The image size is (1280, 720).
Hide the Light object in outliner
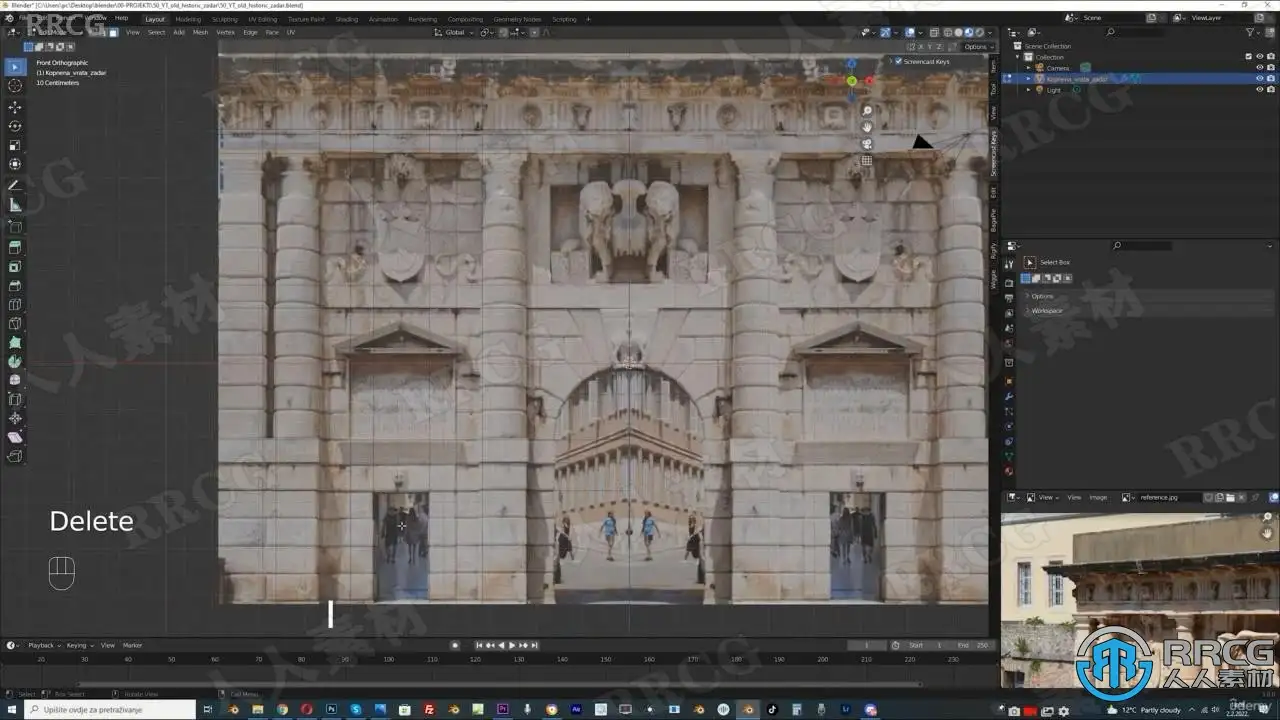tap(1259, 90)
